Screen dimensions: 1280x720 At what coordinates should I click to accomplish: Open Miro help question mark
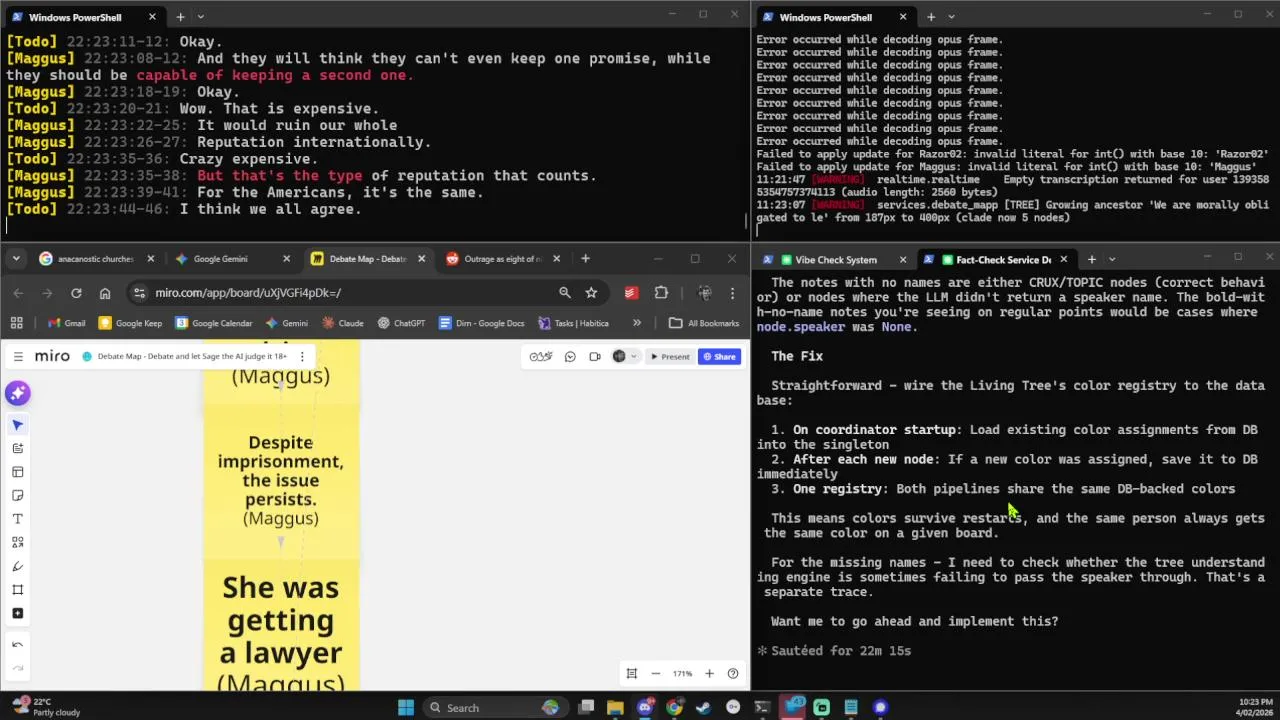(x=733, y=674)
